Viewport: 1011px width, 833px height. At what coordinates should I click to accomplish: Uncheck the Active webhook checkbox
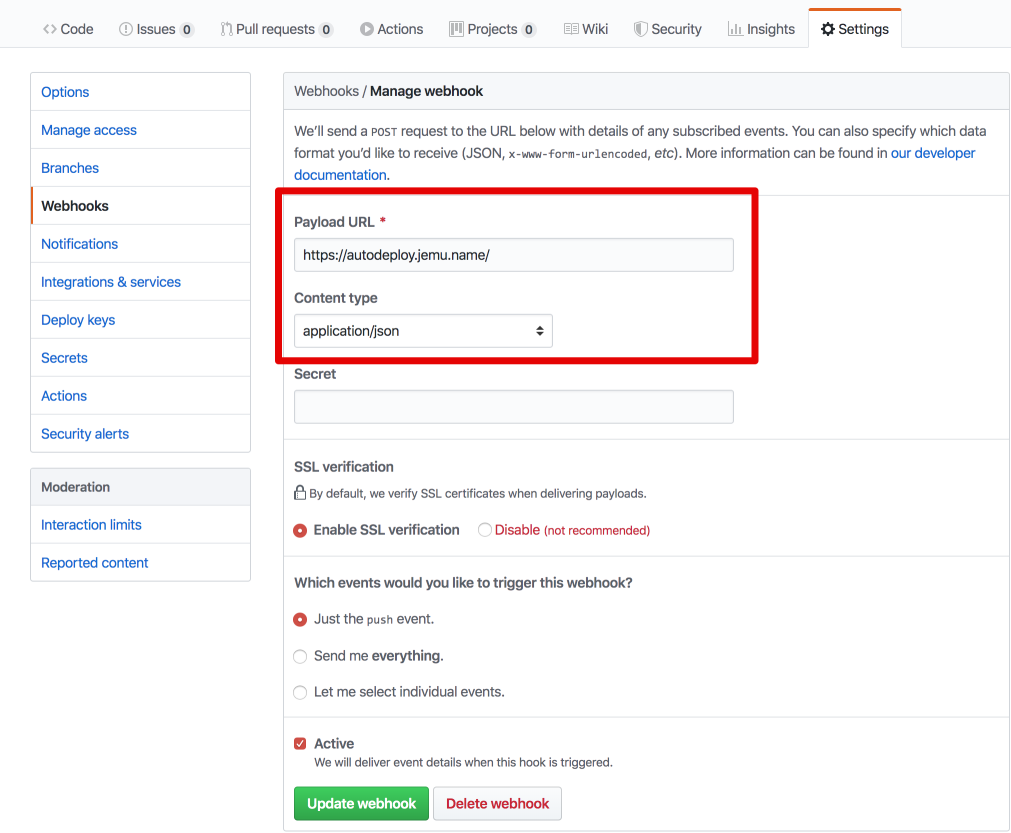300,743
